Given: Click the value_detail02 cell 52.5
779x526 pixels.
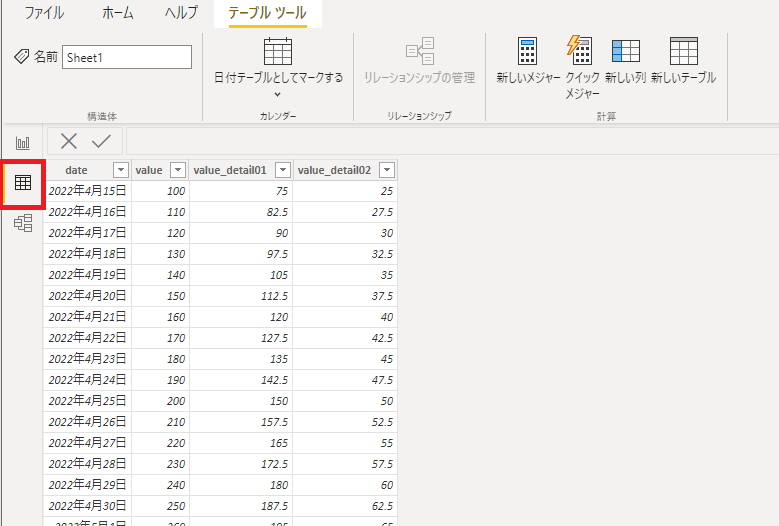Looking at the screenshot, I should click(x=345, y=422).
